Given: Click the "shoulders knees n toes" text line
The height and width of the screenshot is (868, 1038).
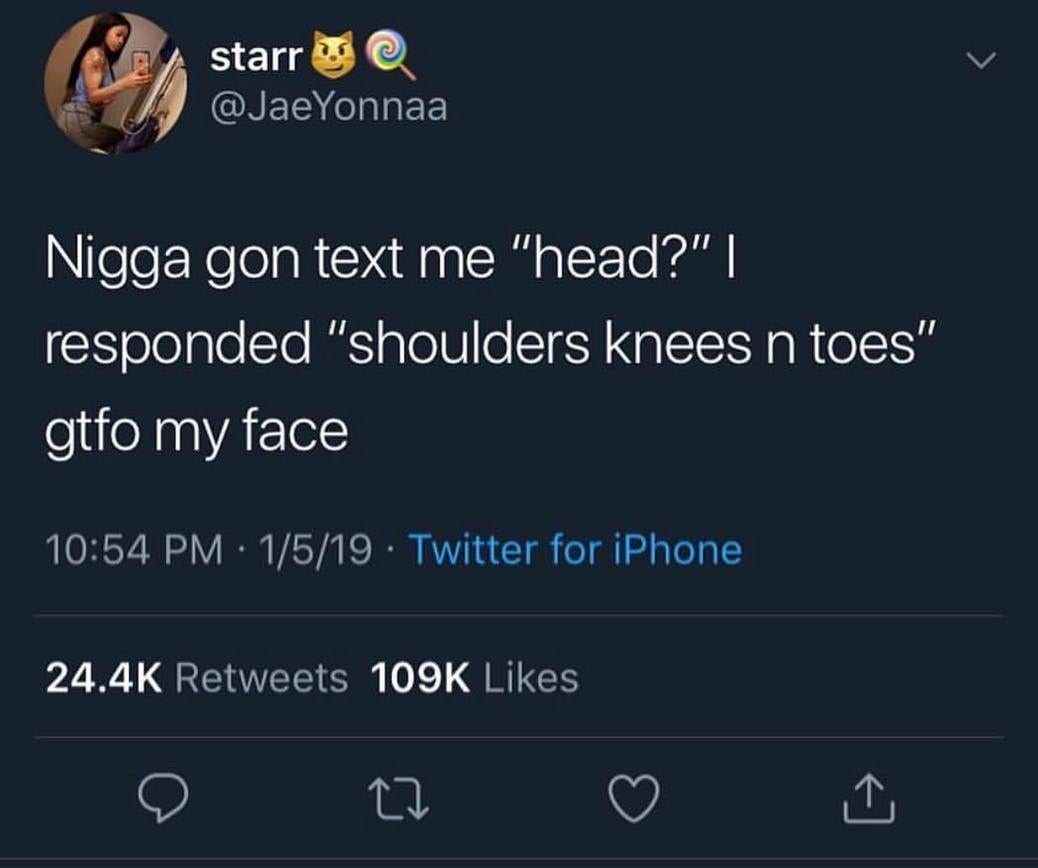Looking at the screenshot, I should (491, 344).
